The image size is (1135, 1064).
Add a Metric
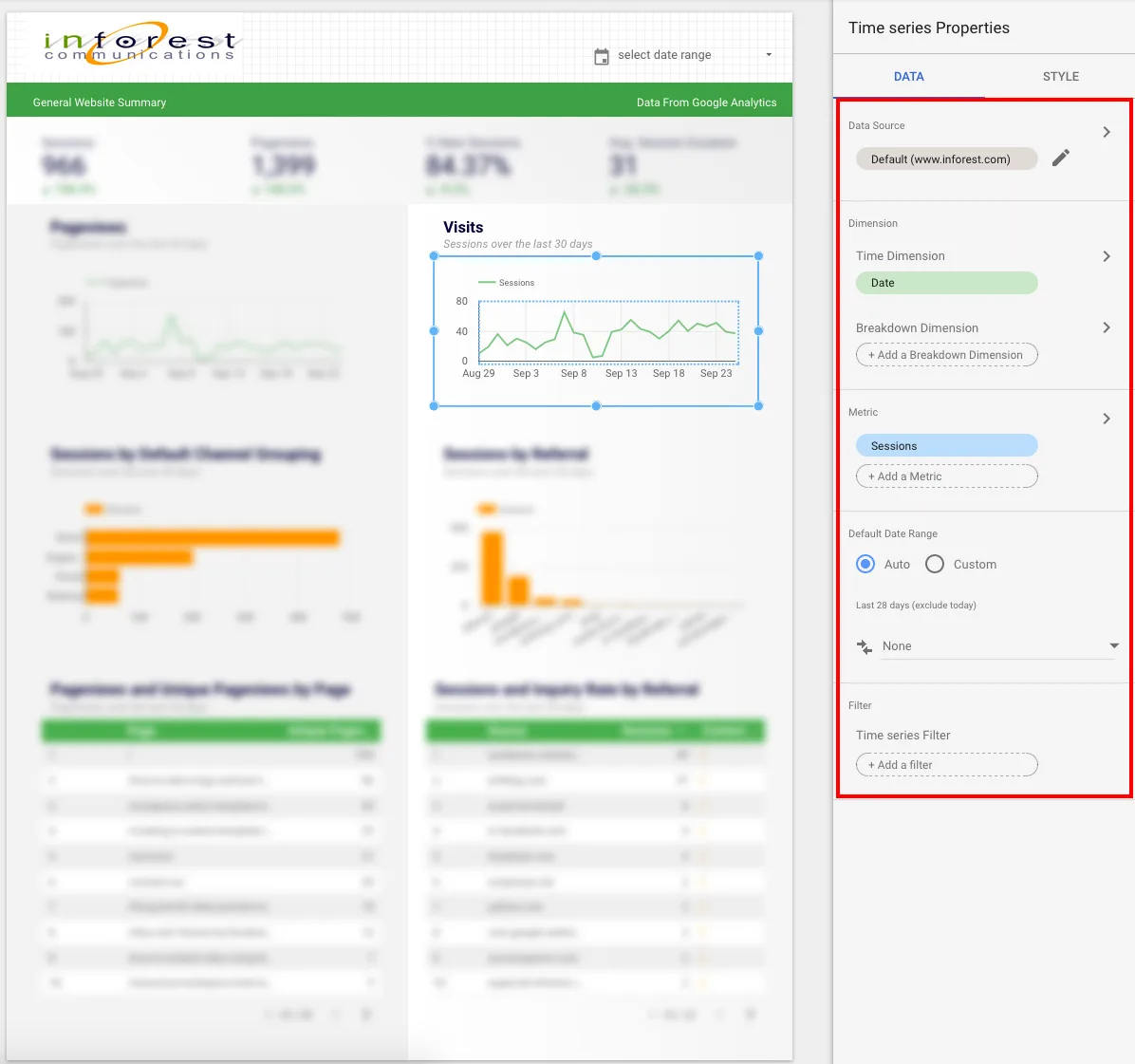point(946,476)
